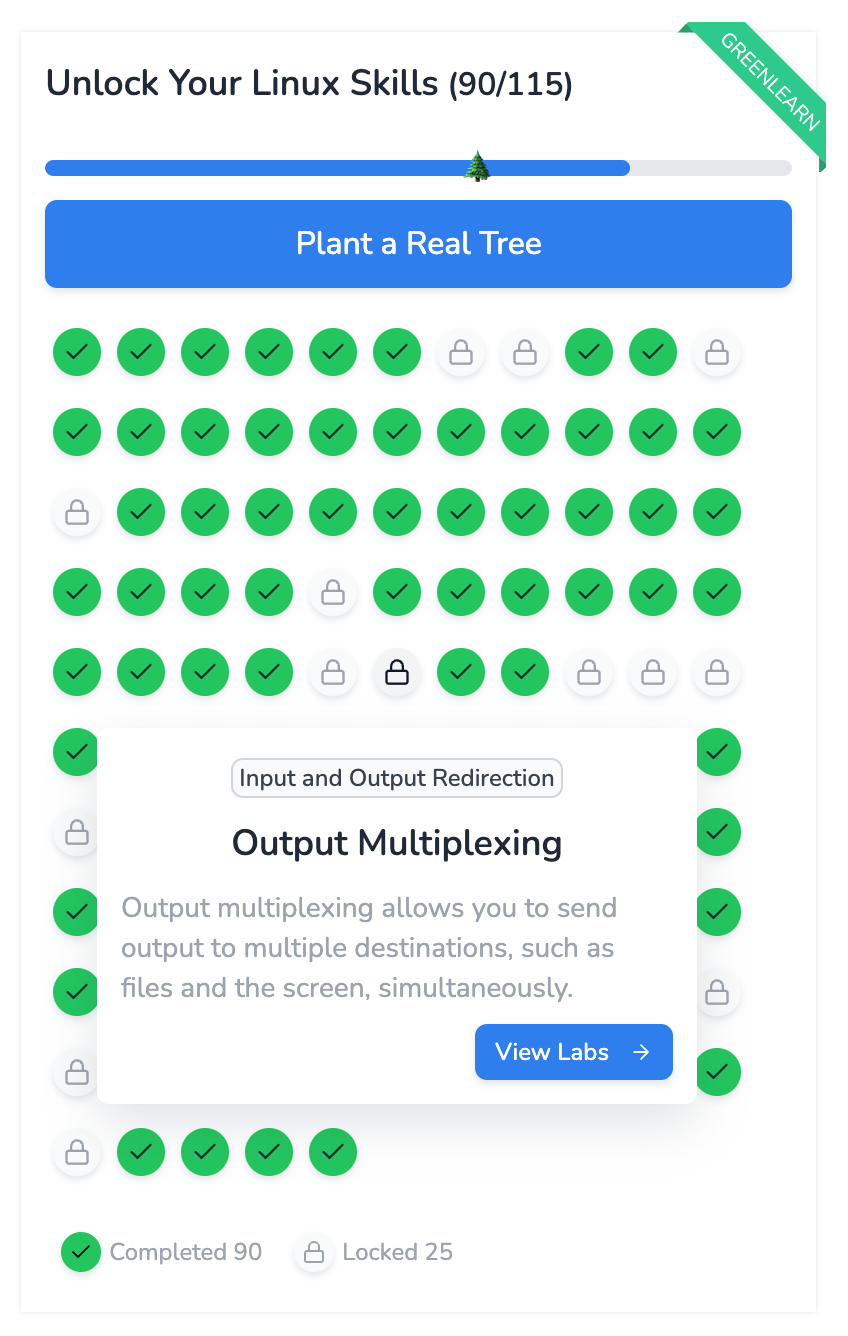This screenshot has height=1336, width=848.
Task: Click the locked skill starting the bottom row
Action: coord(77,1152)
